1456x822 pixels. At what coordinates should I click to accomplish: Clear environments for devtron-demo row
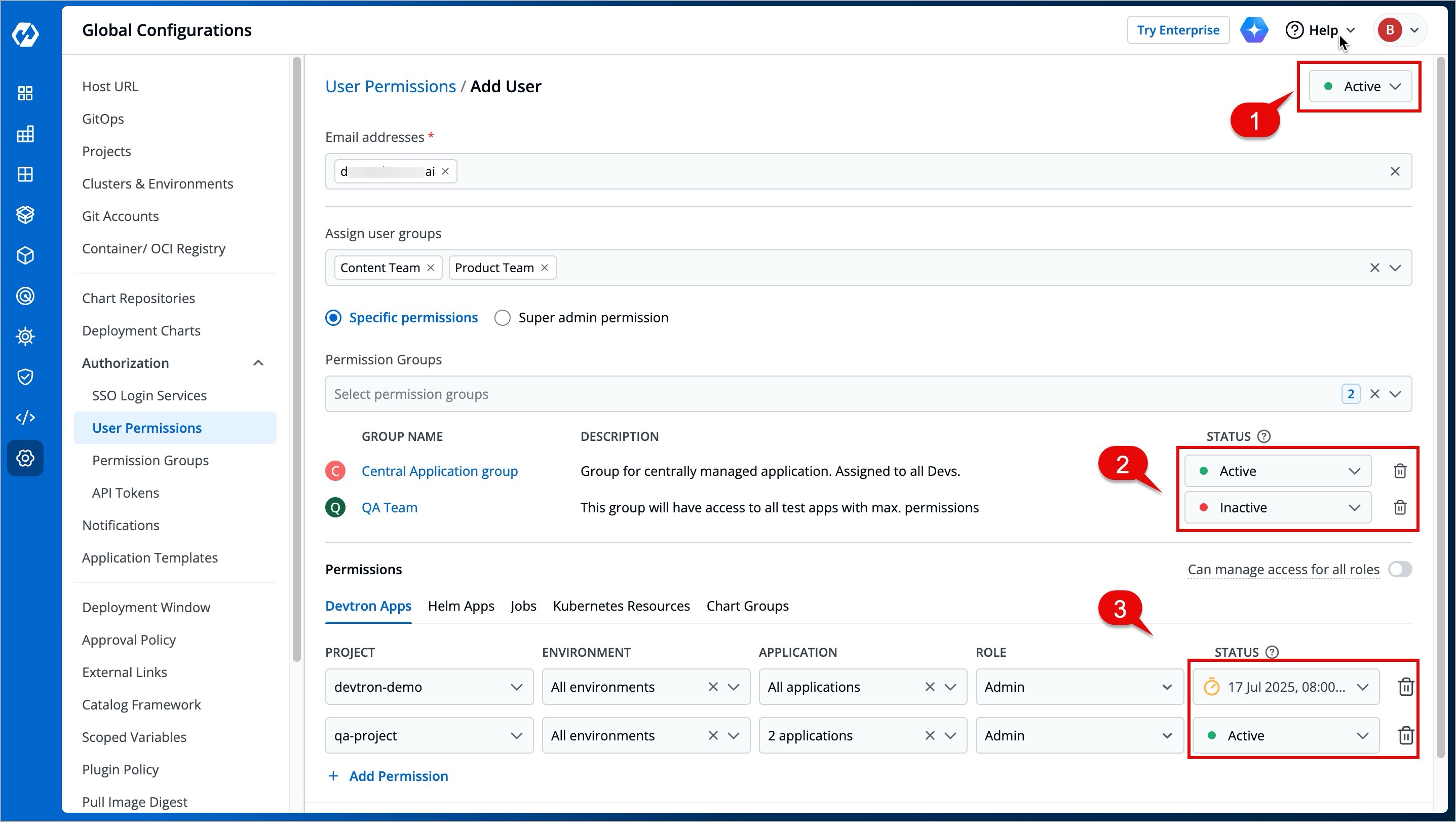point(713,687)
